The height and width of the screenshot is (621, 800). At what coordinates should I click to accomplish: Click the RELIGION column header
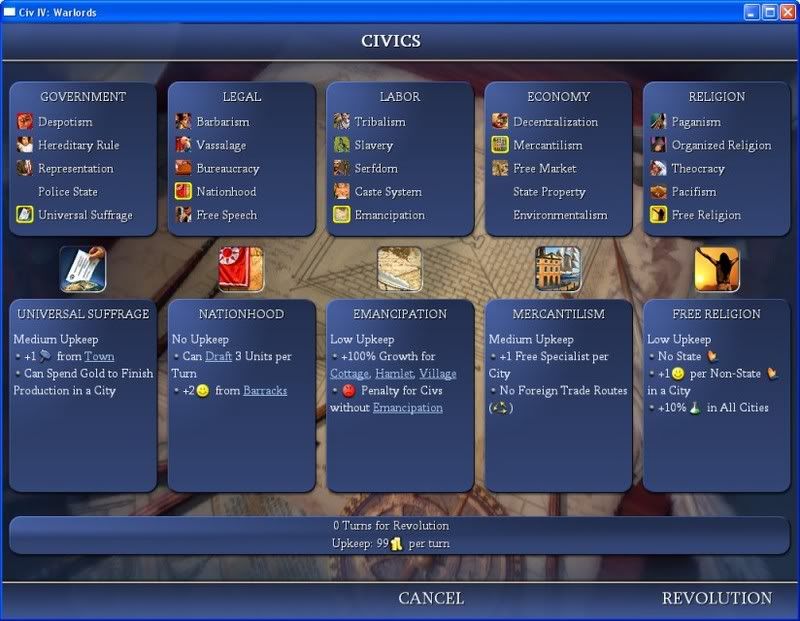coord(717,96)
